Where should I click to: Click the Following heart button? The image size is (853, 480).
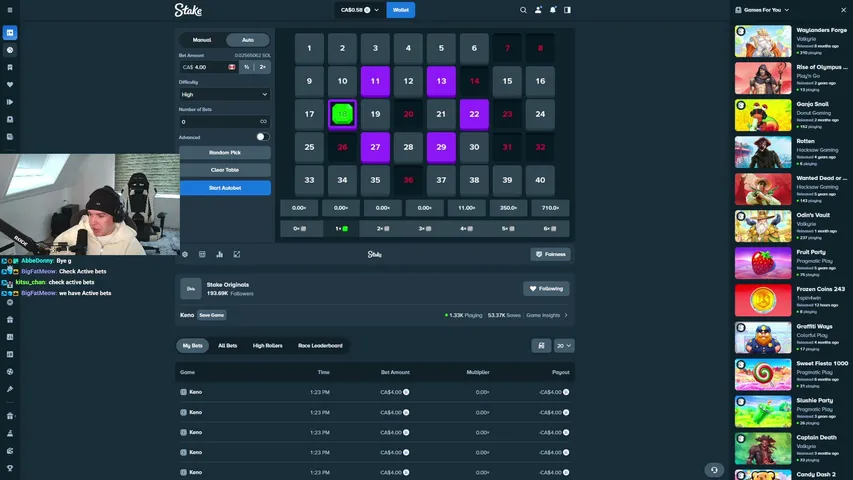(546, 288)
